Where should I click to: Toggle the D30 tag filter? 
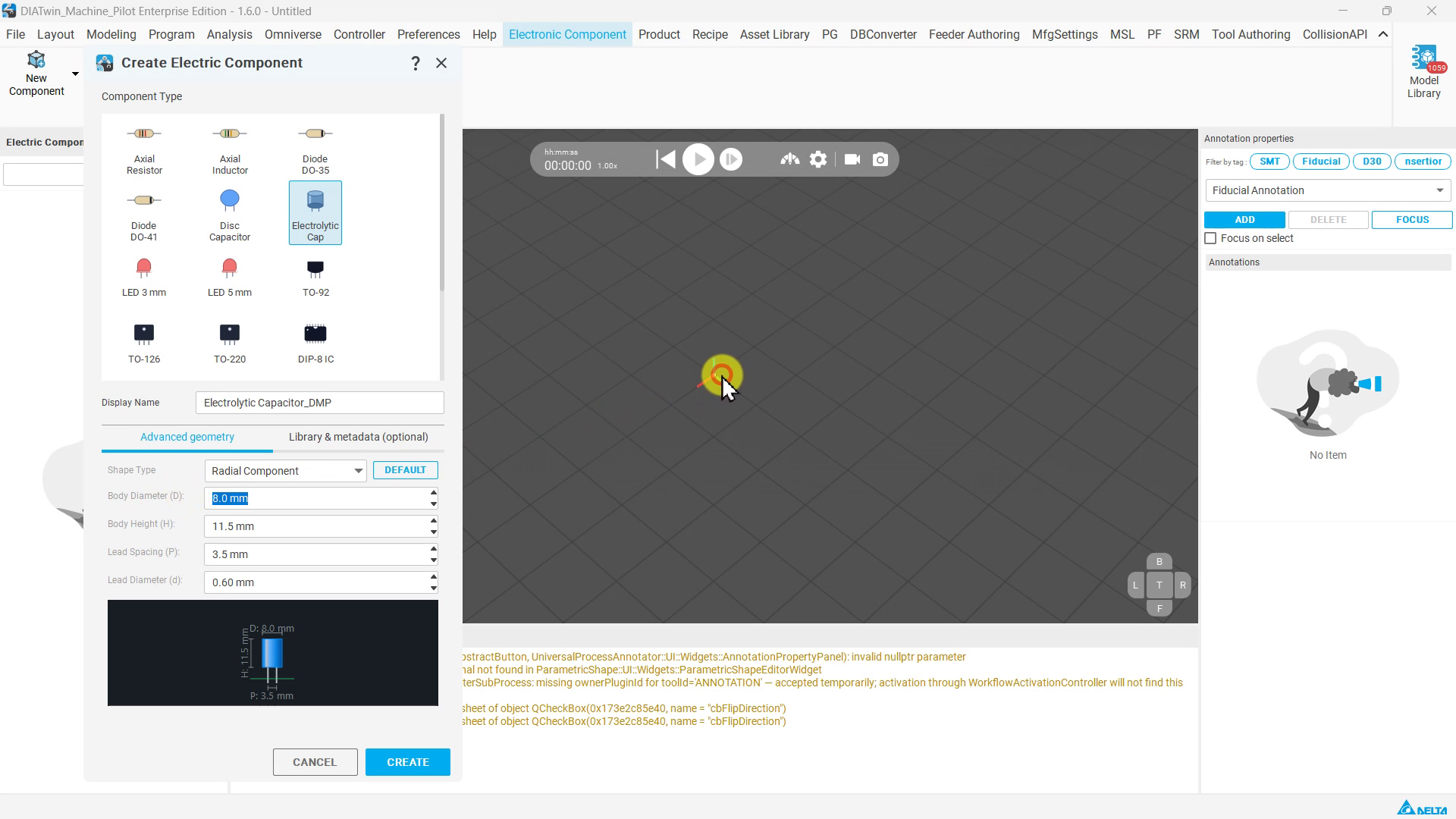[1372, 162]
